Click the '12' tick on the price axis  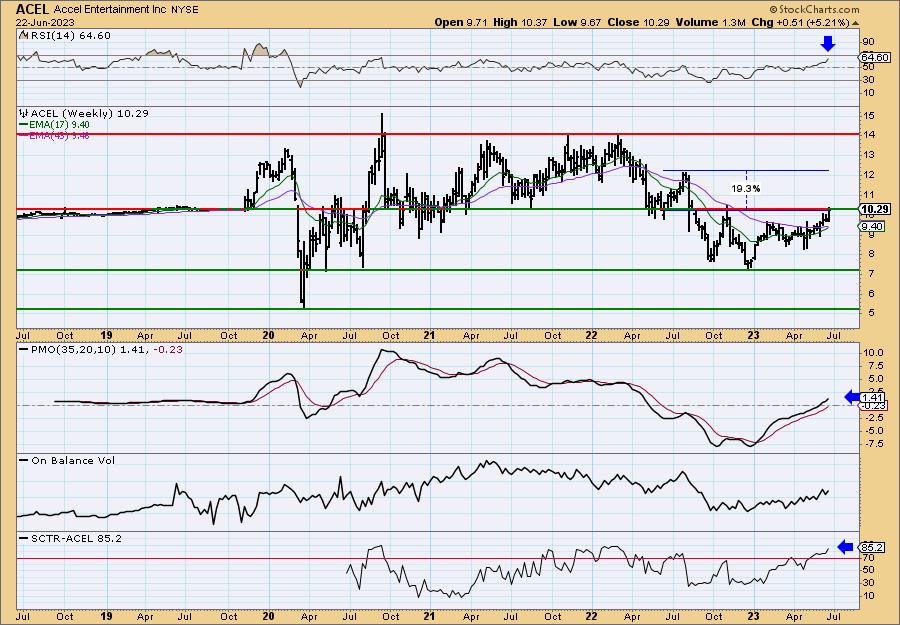(868, 174)
